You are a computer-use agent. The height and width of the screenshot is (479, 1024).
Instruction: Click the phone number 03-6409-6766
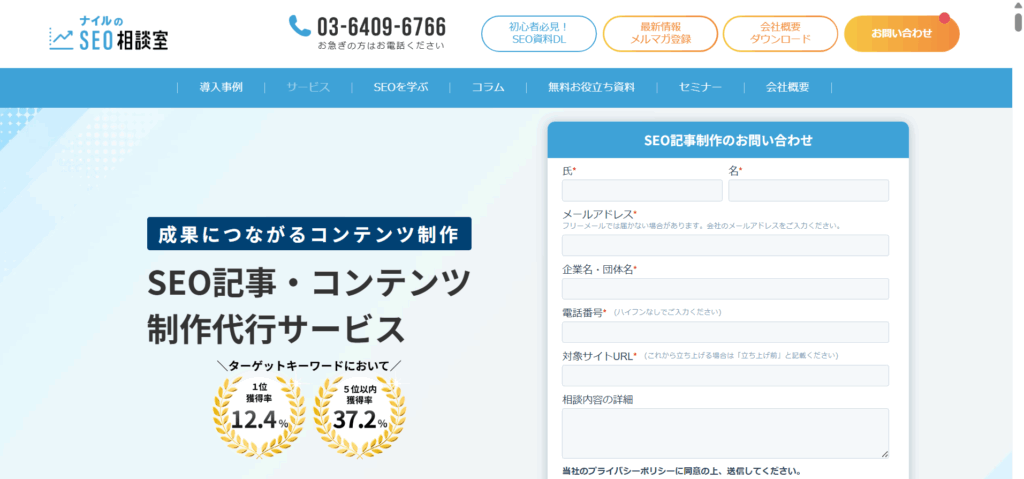click(381, 27)
